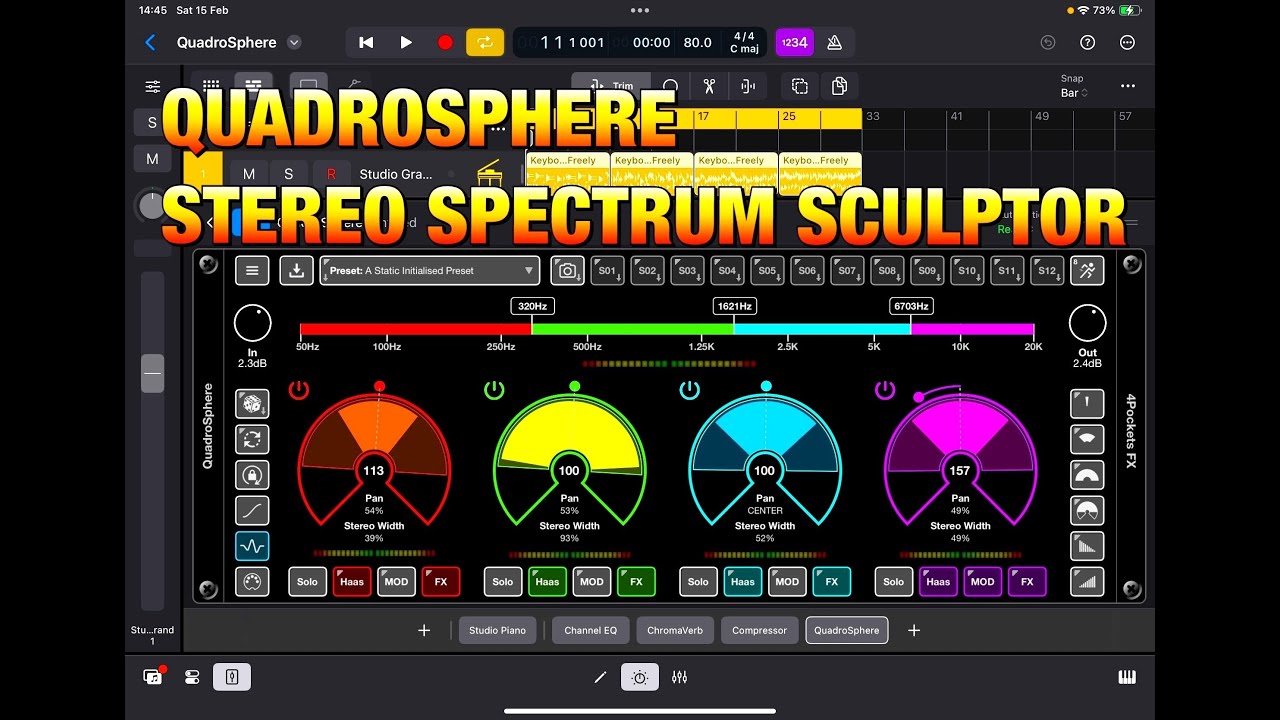Select snapshot slot S12
1280x720 pixels.
(x=1047, y=270)
